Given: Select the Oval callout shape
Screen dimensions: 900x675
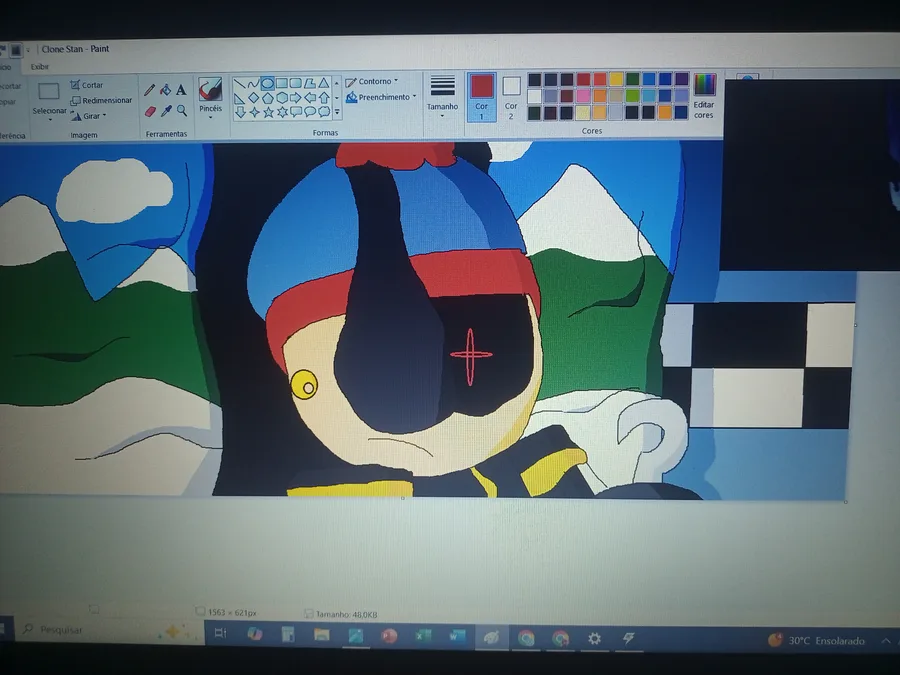Looking at the screenshot, I should pos(311,111).
